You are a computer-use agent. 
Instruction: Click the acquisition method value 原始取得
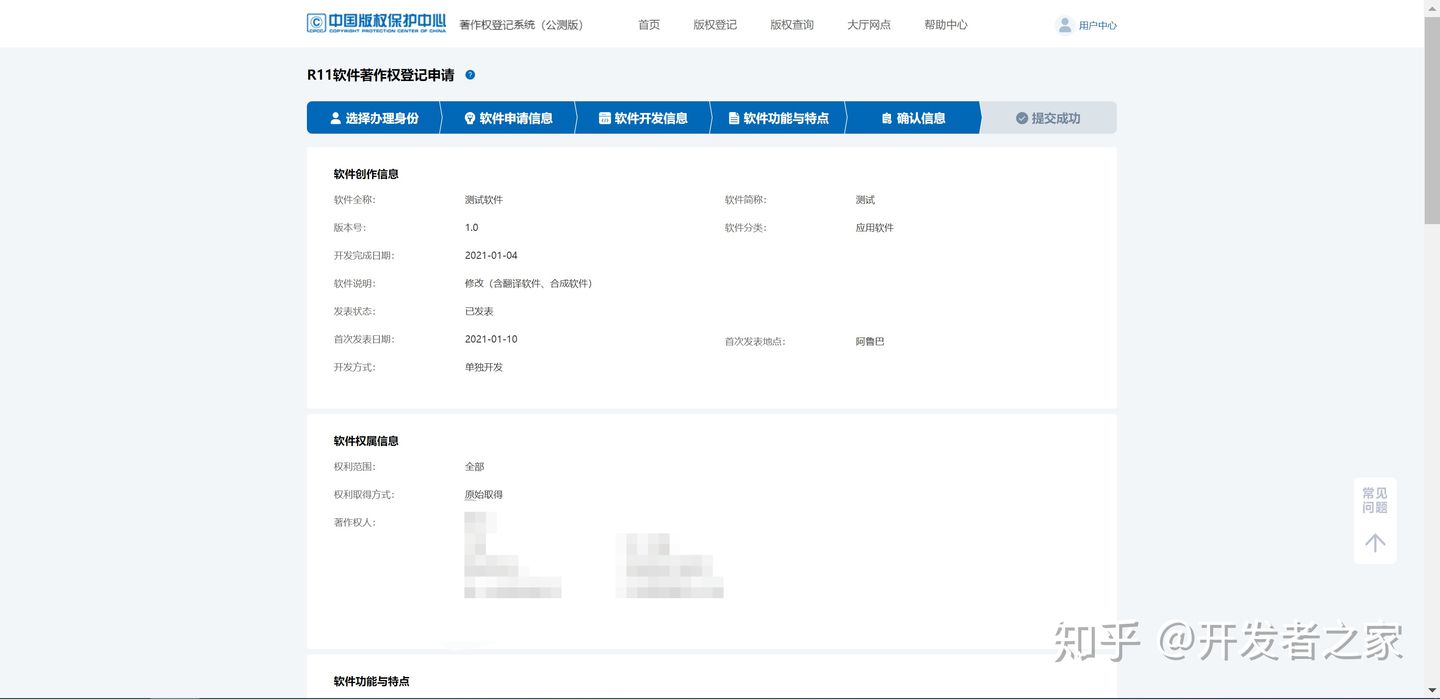click(x=484, y=495)
